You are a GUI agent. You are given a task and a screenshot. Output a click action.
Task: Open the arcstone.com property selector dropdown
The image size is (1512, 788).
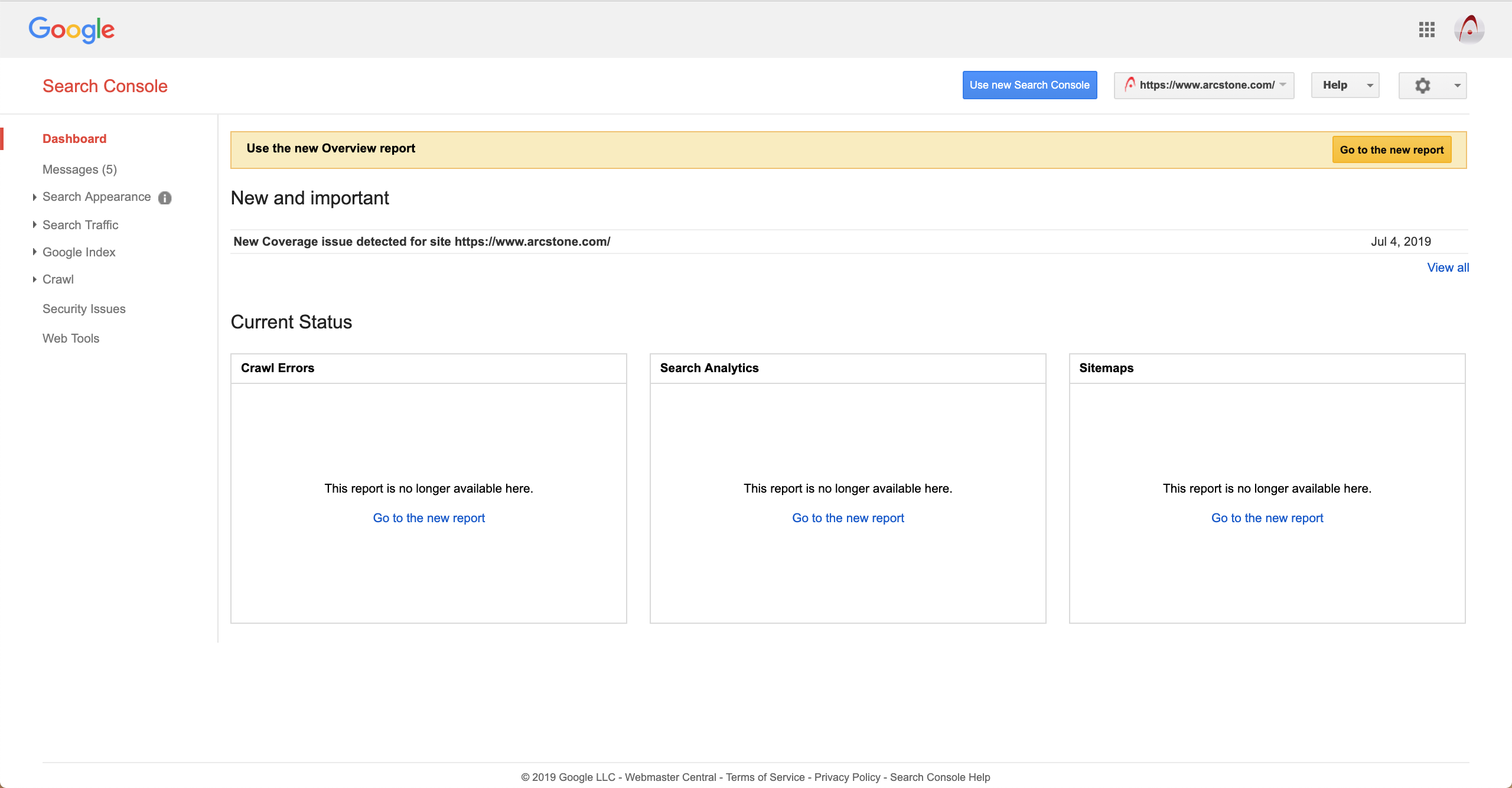tap(1204, 86)
